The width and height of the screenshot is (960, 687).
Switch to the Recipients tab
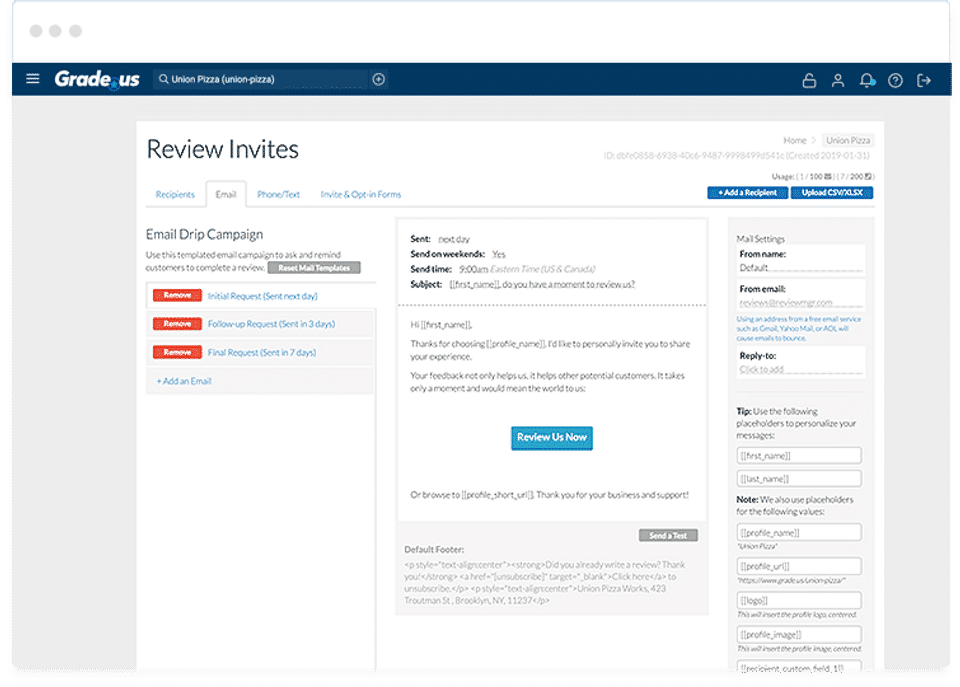(175, 194)
